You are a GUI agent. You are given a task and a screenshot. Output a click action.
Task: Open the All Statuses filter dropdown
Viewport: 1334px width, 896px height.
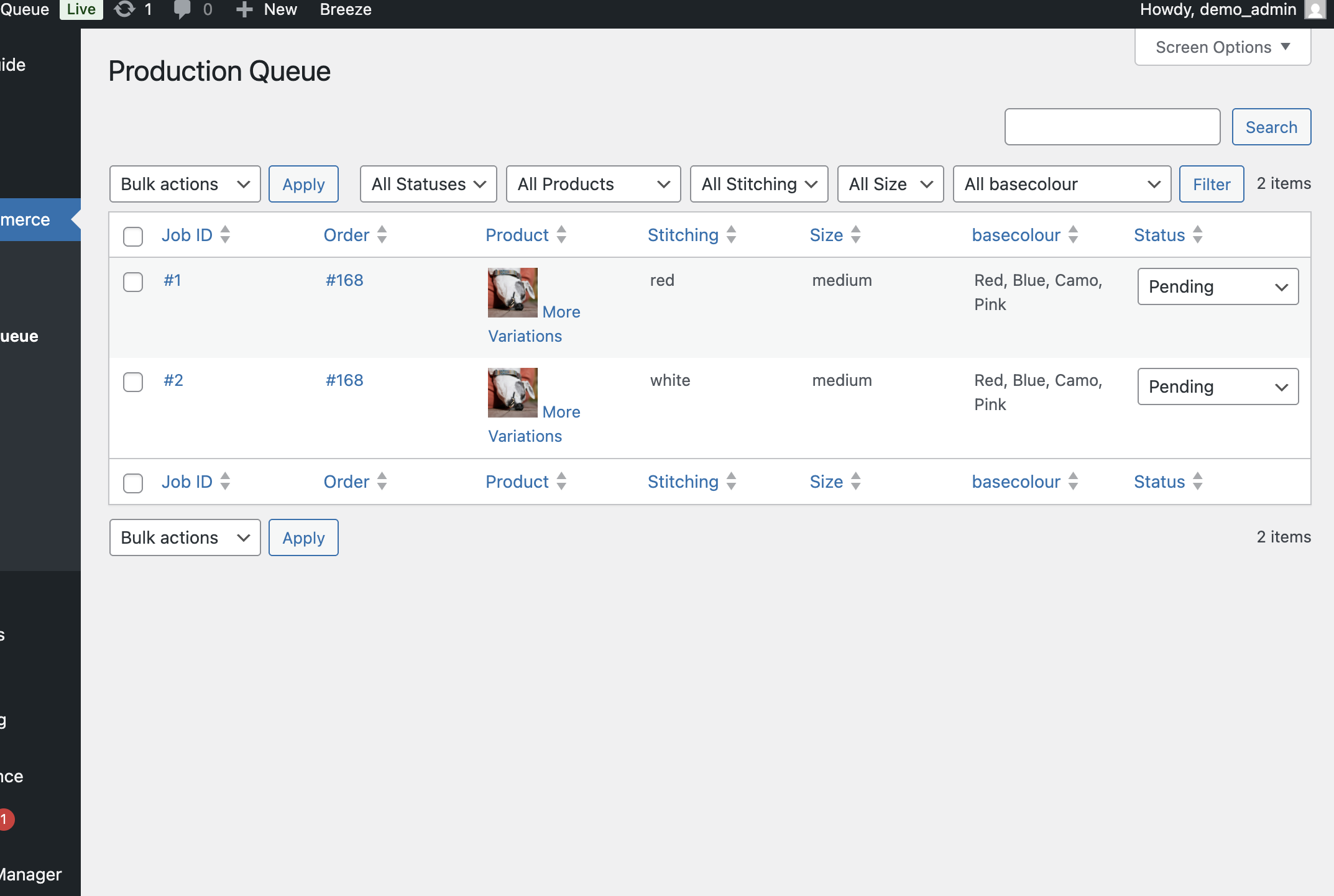[428, 184]
